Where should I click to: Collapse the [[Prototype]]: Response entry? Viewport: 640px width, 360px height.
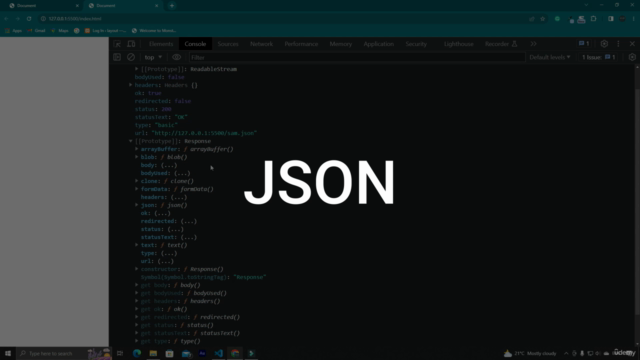click(x=131, y=141)
